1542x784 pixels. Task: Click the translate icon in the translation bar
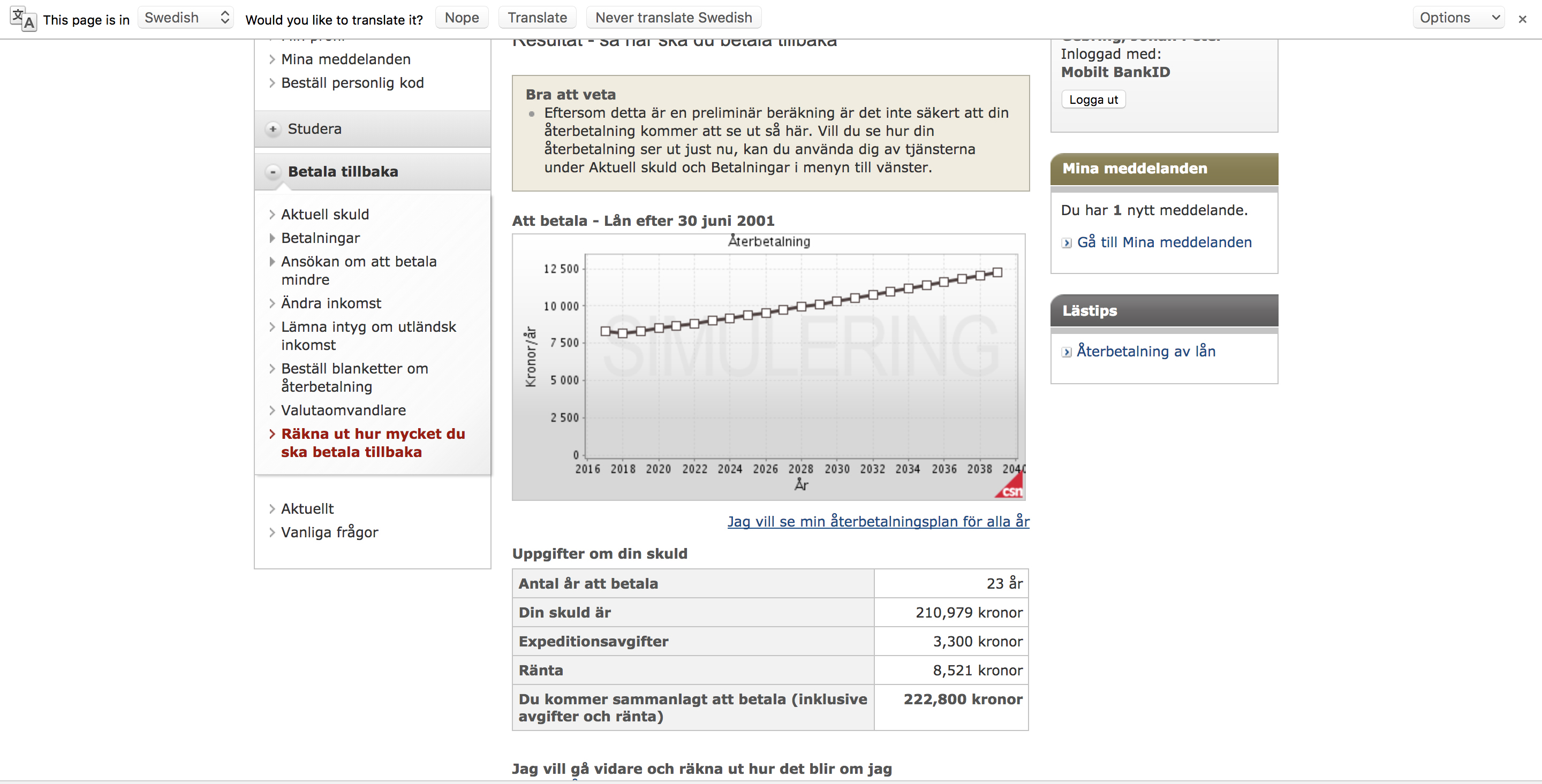click(x=22, y=19)
